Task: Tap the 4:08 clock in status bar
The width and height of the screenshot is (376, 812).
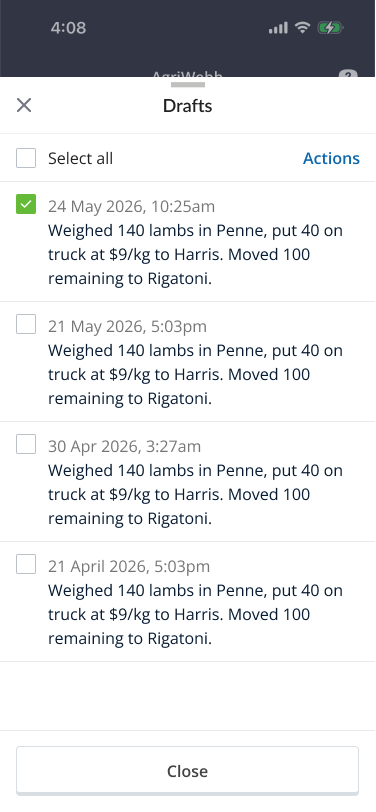Action: [x=68, y=27]
